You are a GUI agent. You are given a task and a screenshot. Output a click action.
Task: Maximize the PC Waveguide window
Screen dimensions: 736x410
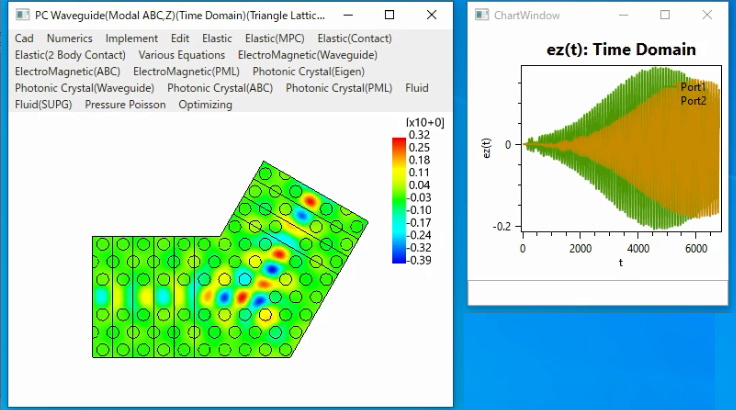point(389,15)
